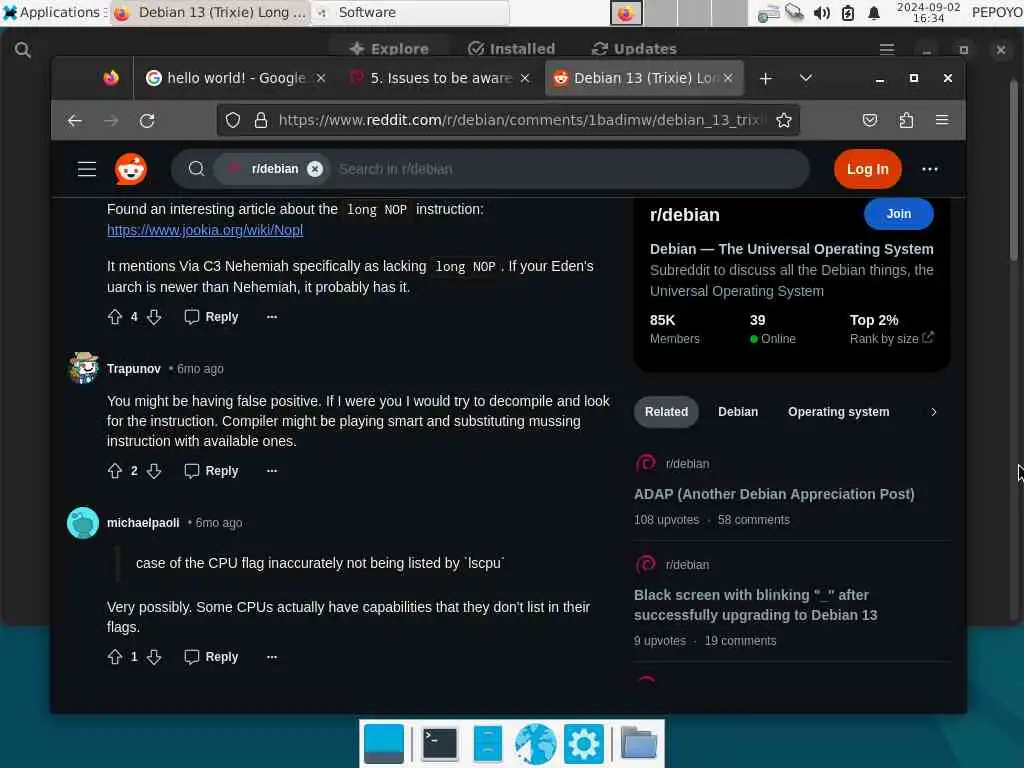Click Trapunov's avatar image
The width and height of the screenshot is (1024, 768).
[83, 368]
